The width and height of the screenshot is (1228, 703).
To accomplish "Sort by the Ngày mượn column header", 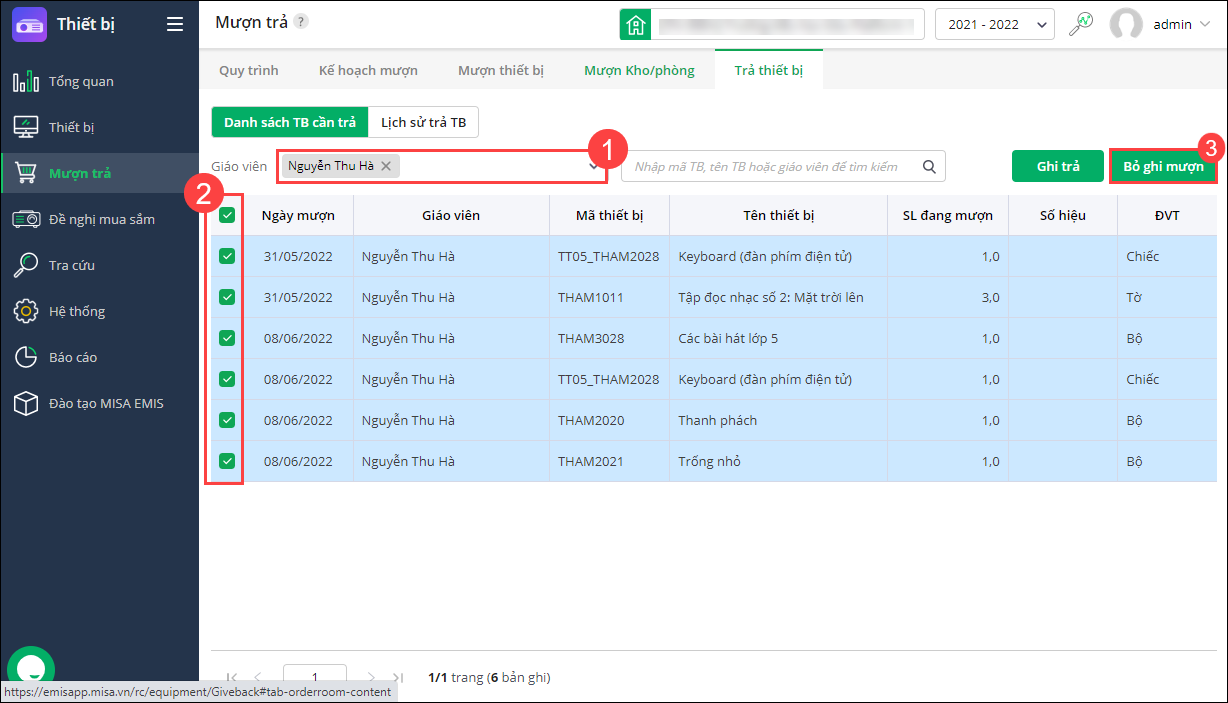I will (x=298, y=215).
